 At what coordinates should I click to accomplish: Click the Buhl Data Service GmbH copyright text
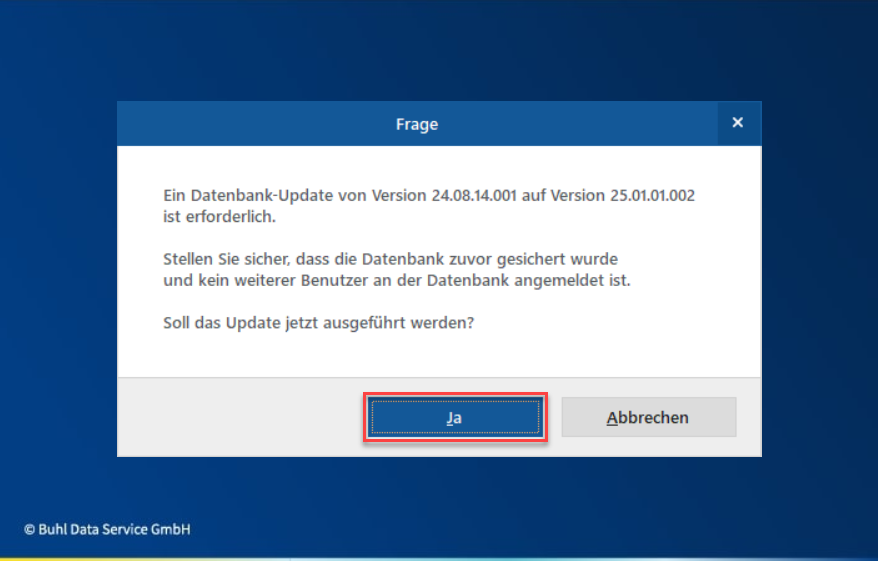tap(107, 529)
